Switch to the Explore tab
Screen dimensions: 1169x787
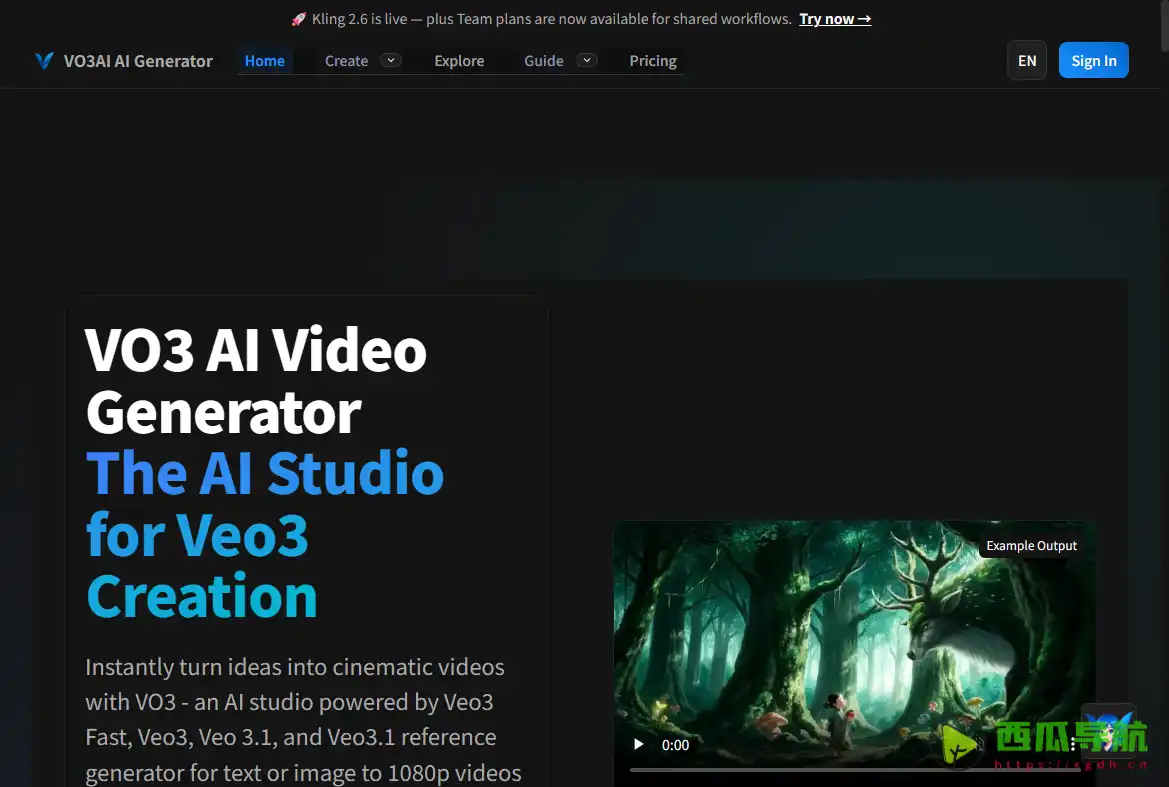pos(459,60)
